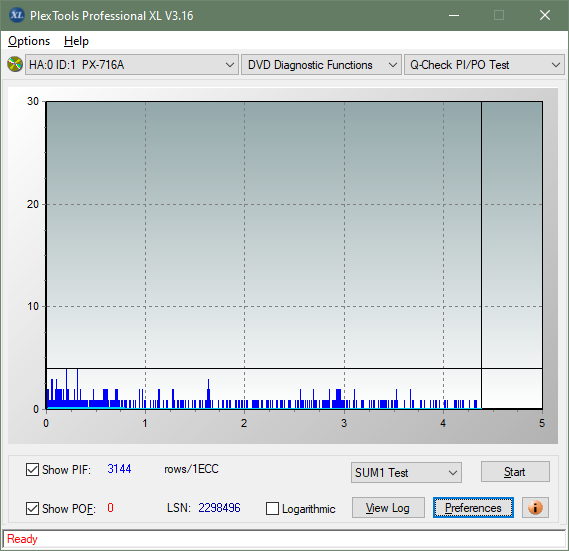Close the PlexTools Professional window
569x551 pixels.
pyautogui.click(x=544, y=15)
